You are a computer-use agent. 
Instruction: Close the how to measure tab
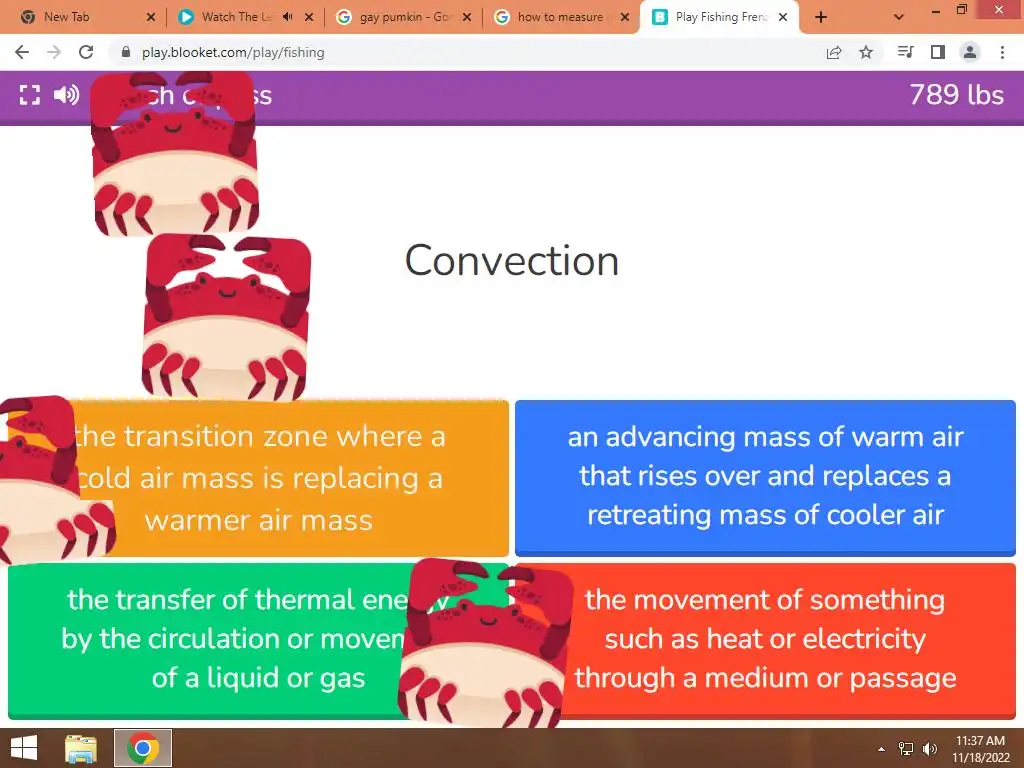pyautogui.click(x=625, y=17)
